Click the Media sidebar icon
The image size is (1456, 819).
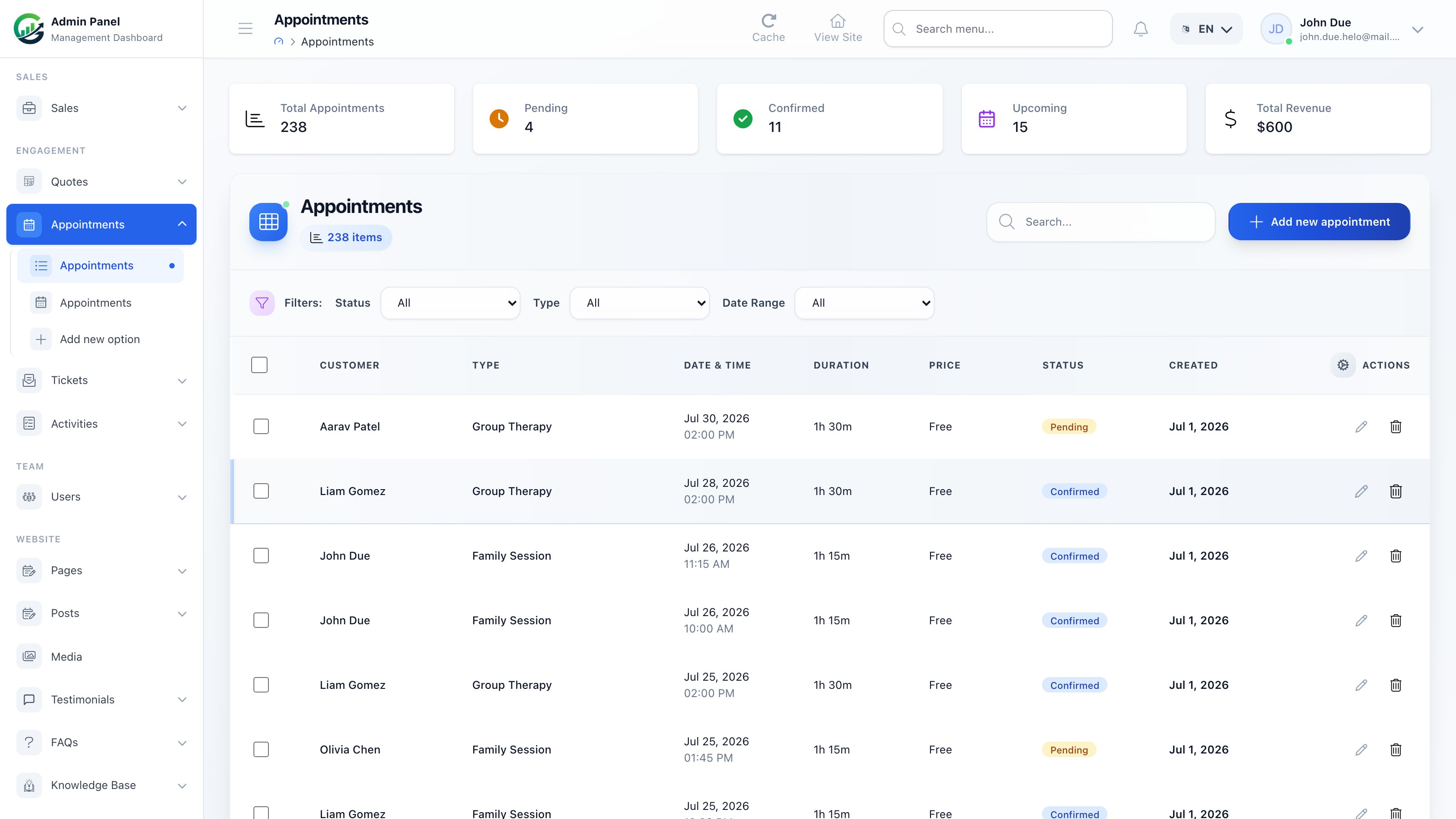tap(29, 656)
